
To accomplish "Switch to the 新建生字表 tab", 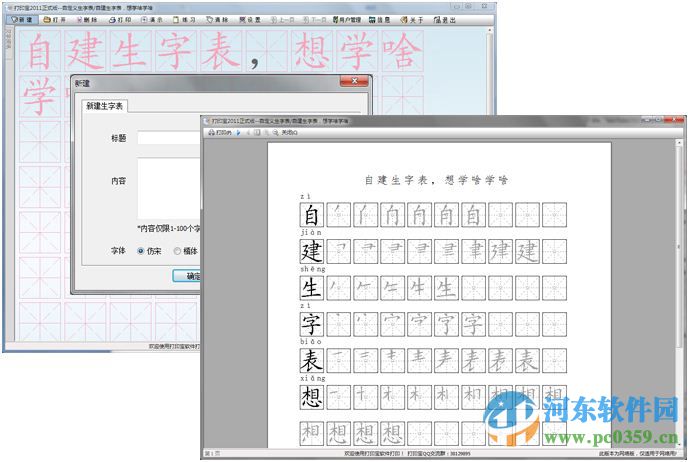I will (x=104, y=106).
